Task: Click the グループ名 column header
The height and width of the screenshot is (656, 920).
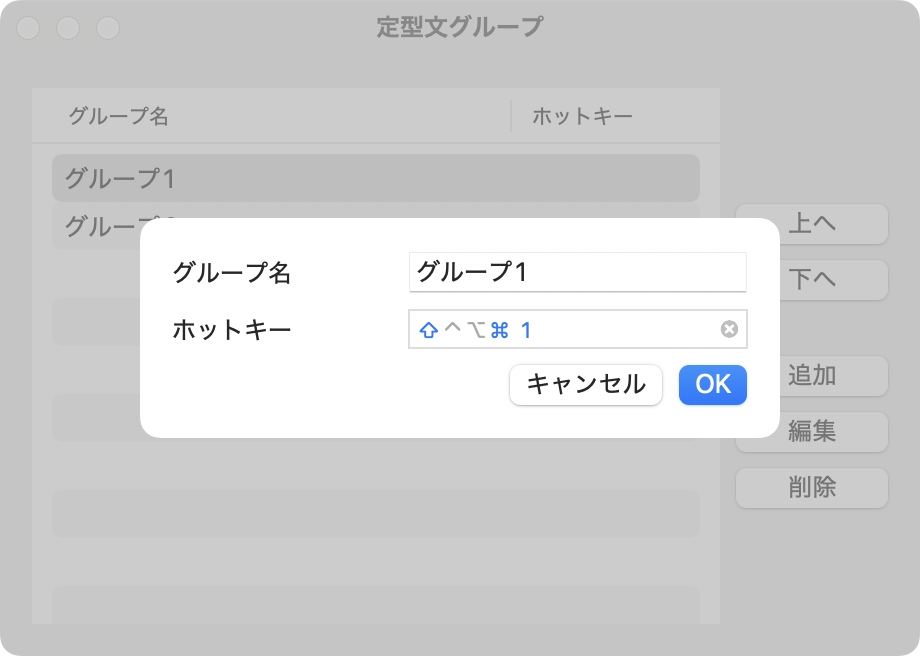Action: point(119,116)
